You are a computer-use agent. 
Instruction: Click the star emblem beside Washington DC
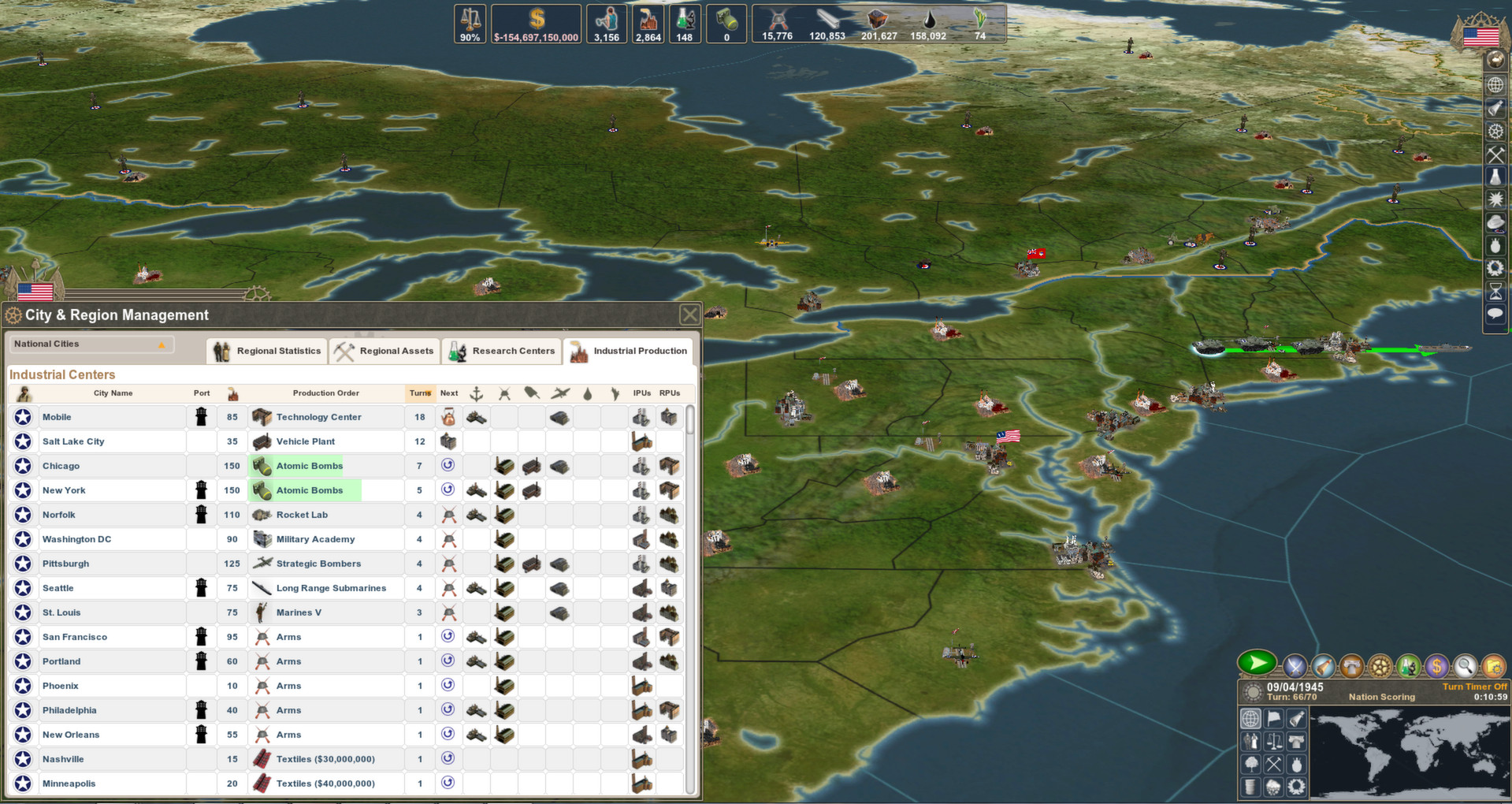pyautogui.click(x=23, y=539)
